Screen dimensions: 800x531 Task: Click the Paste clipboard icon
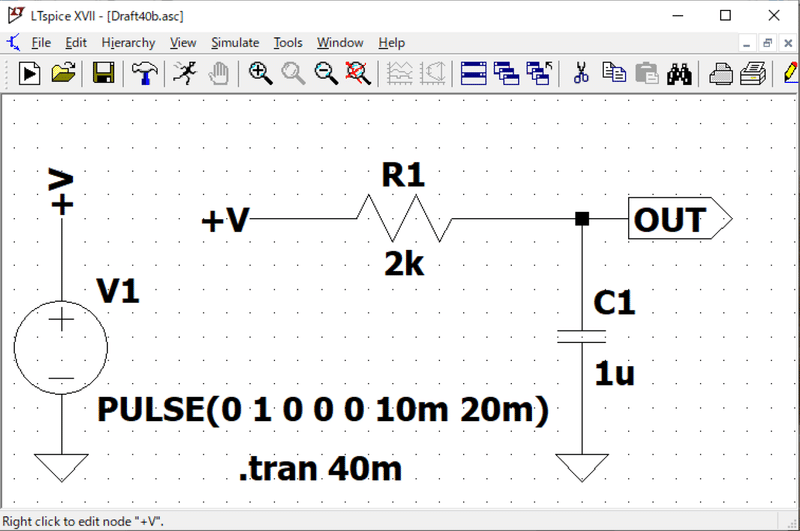(647, 74)
